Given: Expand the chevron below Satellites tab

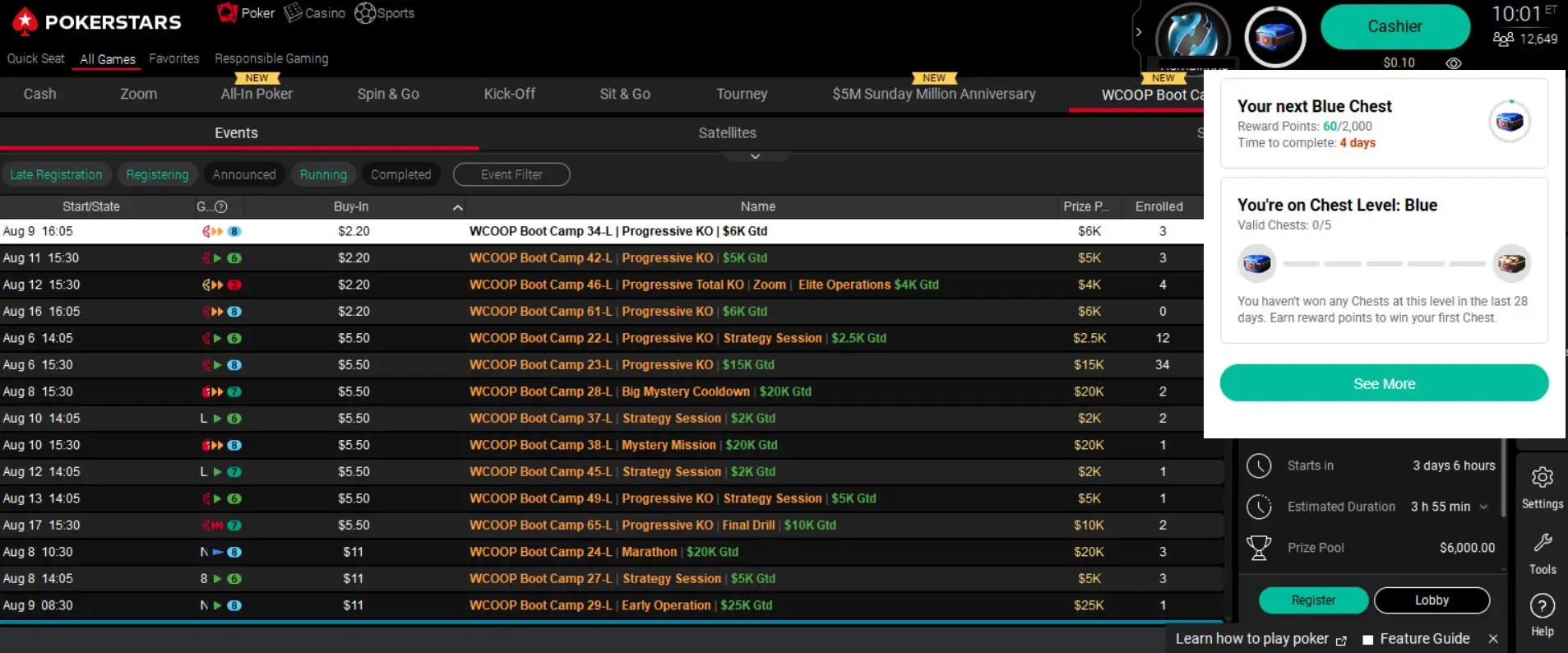Looking at the screenshot, I should pyautogui.click(x=755, y=155).
